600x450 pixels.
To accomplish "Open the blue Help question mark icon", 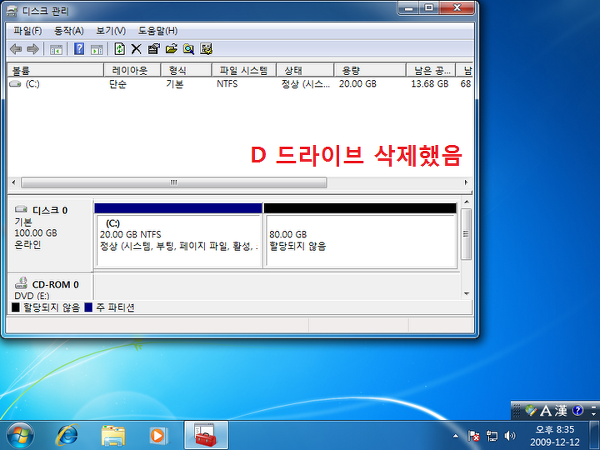I will (x=79, y=49).
